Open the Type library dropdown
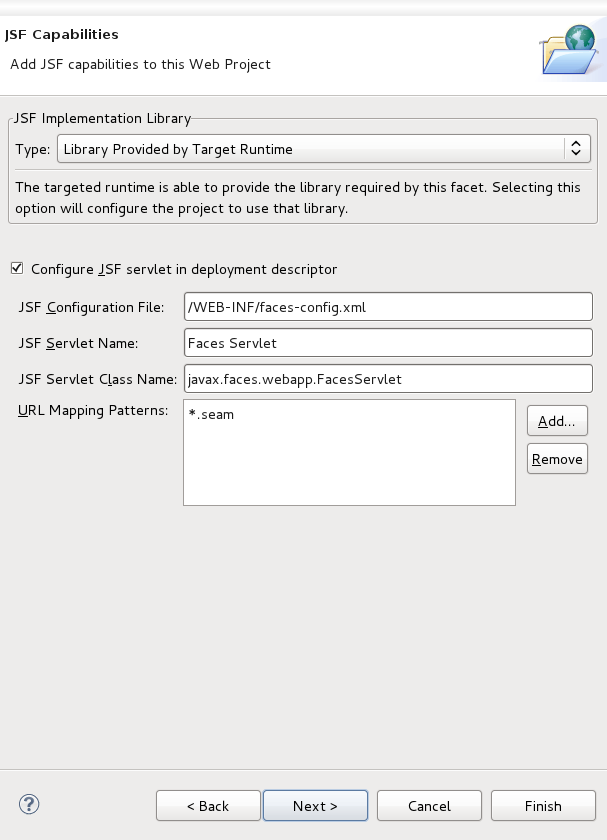 click(x=324, y=149)
